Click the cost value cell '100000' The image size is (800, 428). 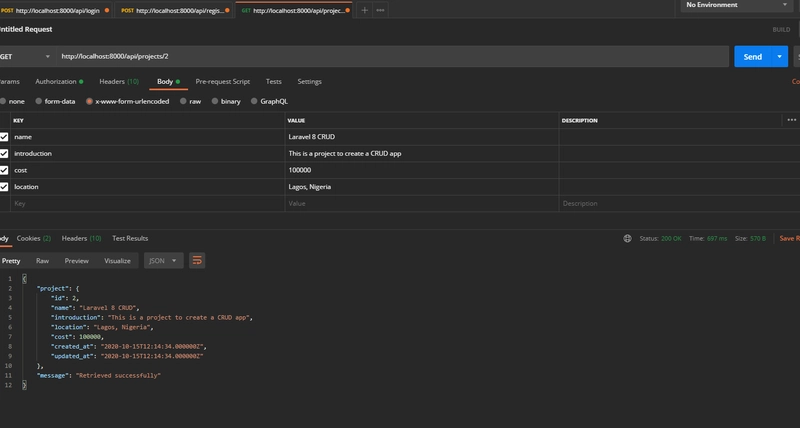coord(422,170)
